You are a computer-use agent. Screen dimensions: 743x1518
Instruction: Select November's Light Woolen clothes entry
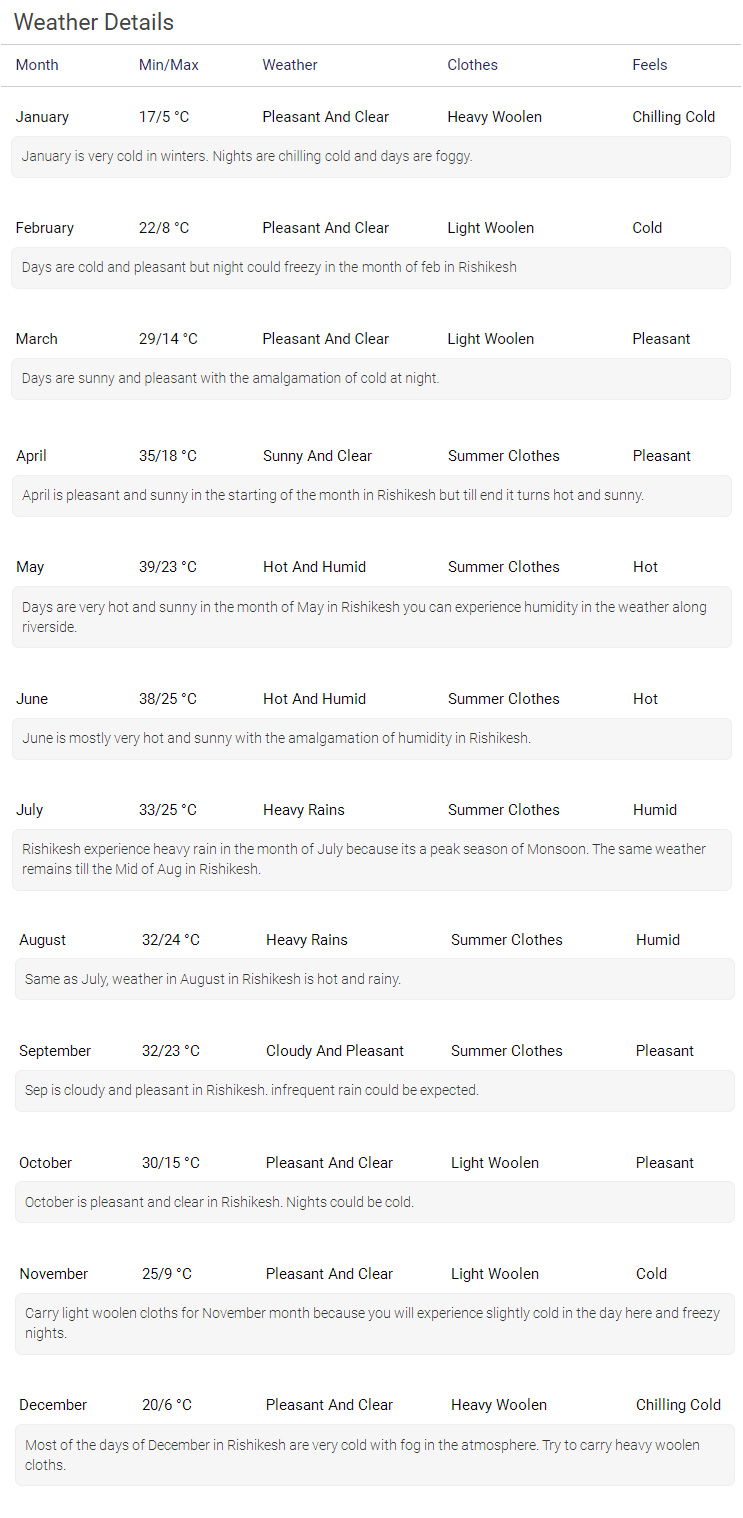495,1274
